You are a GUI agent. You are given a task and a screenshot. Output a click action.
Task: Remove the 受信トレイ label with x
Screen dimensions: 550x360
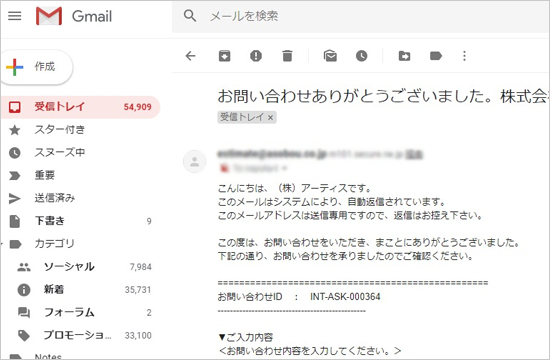pyautogui.click(x=270, y=118)
